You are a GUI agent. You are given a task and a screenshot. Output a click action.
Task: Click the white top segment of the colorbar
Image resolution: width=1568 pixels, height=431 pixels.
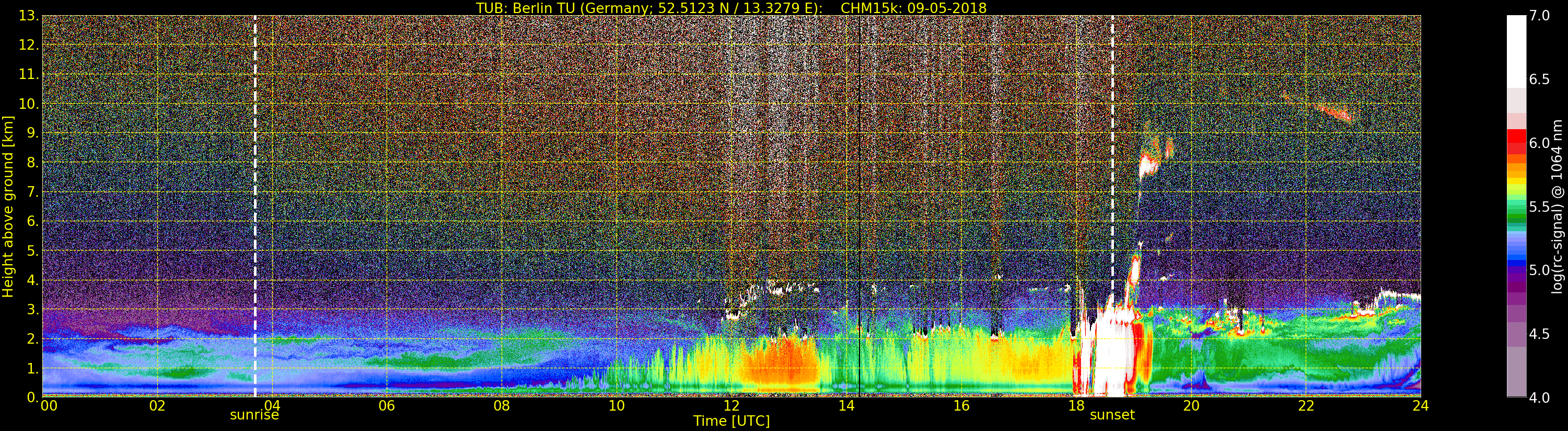[x=1516, y=51]
